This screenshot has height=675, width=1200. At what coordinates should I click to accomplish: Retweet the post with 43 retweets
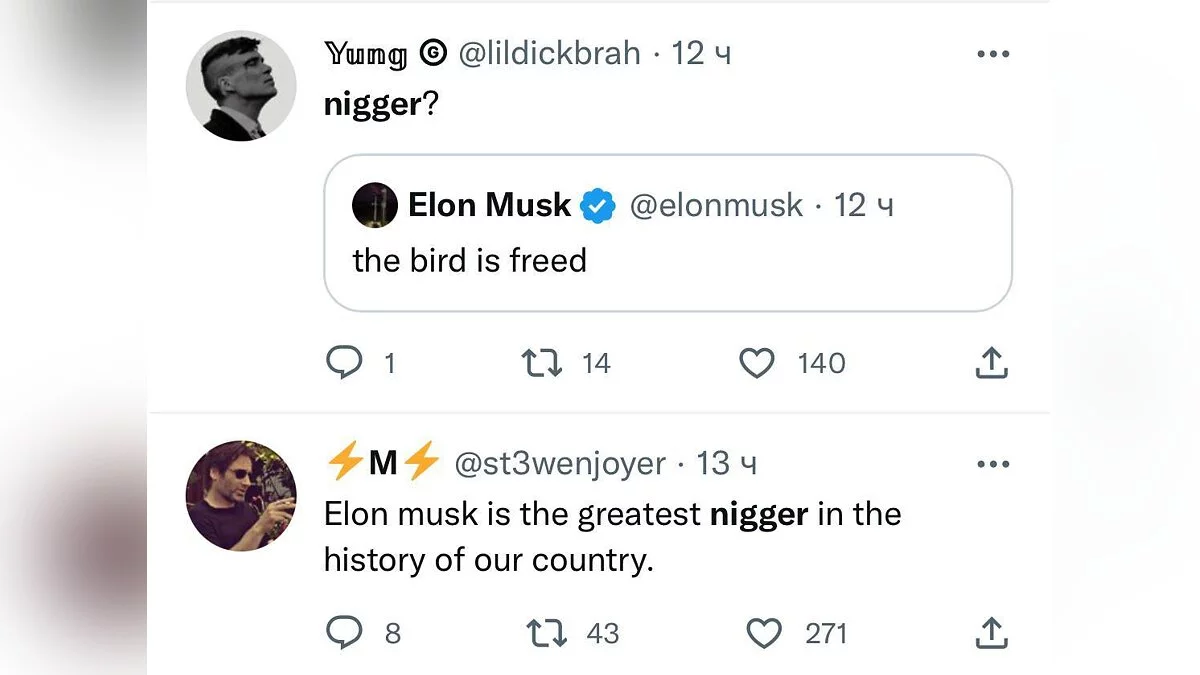coord(547,633)
